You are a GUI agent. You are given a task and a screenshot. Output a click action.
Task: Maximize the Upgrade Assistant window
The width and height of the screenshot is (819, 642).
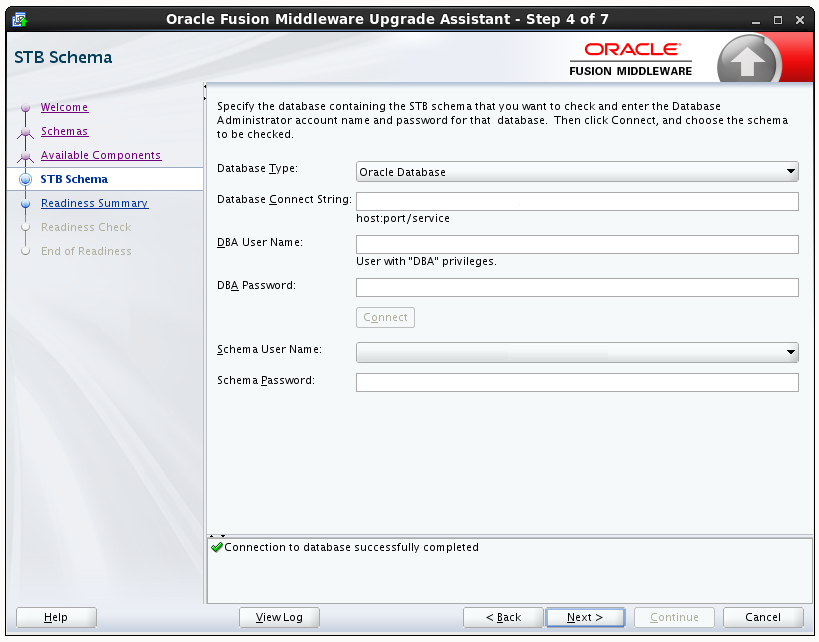(778, 20)
